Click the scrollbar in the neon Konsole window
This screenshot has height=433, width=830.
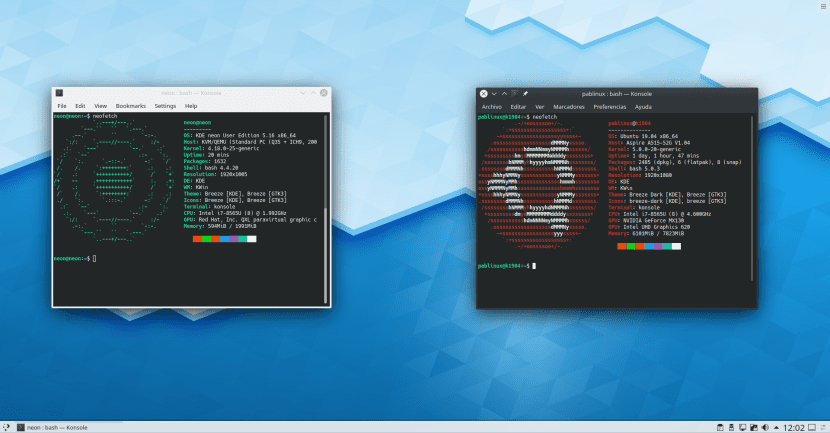(327, 200)
